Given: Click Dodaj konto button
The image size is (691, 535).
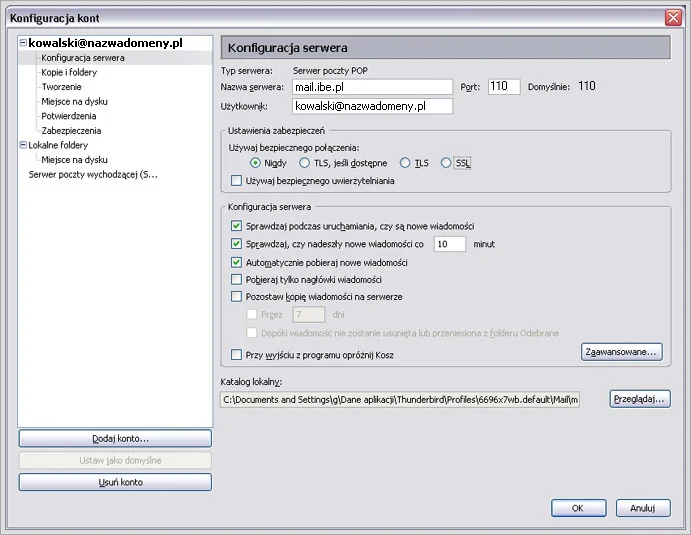Looking at the screenshot, I should (115, 439).
